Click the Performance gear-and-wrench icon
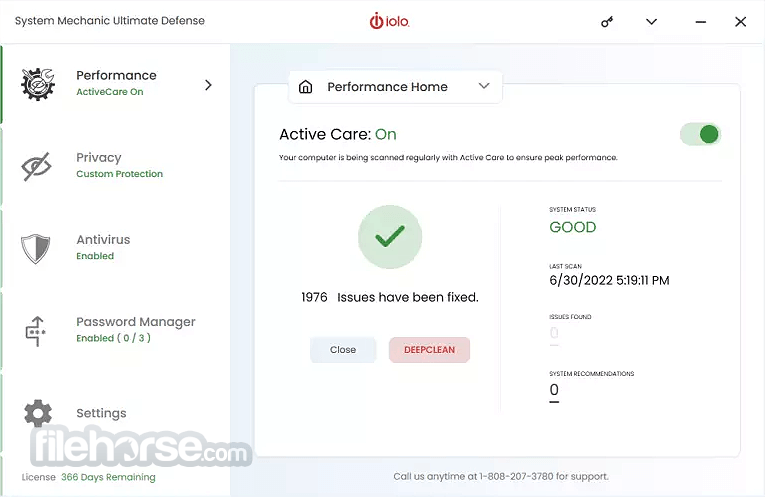The height and width of the screenshot is (497, 765). (x=38, y=84)
